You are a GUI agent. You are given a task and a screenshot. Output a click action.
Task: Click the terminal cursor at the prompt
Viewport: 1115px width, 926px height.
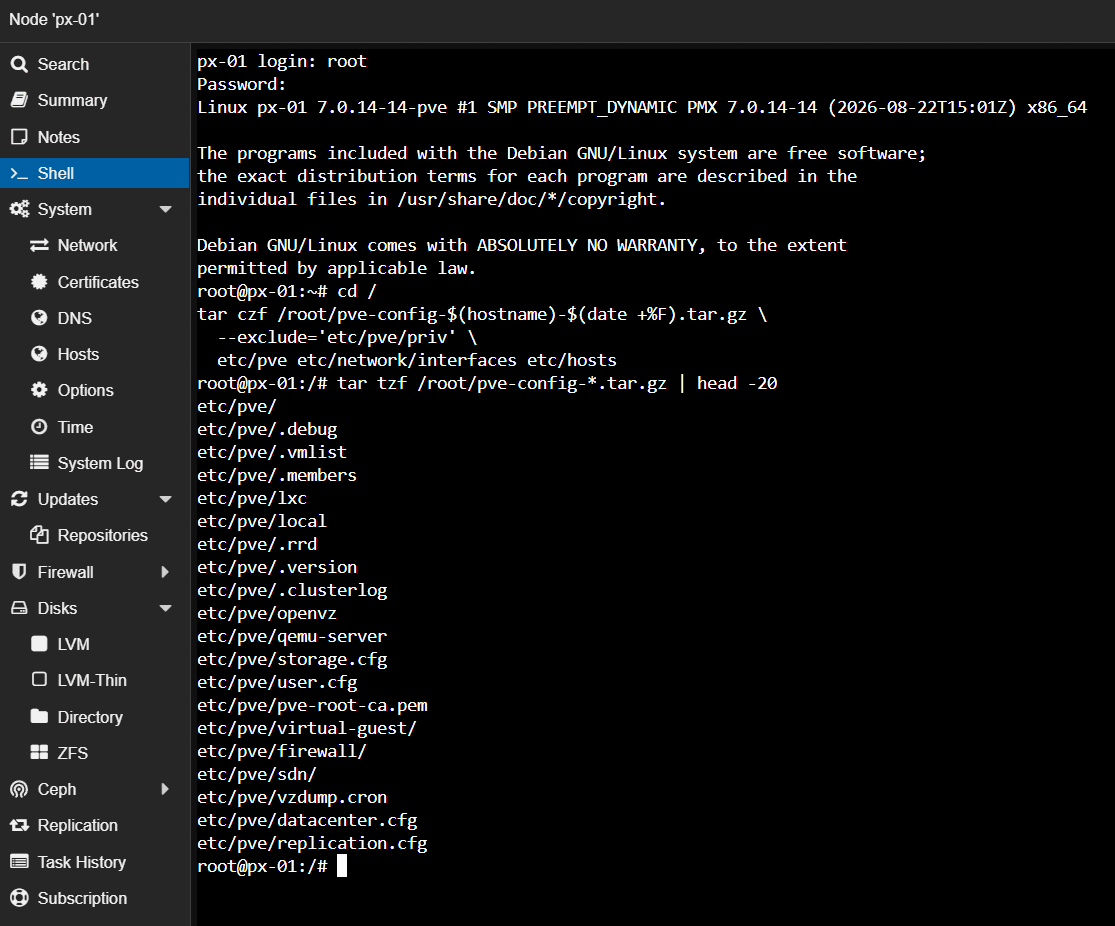[342, 866]
